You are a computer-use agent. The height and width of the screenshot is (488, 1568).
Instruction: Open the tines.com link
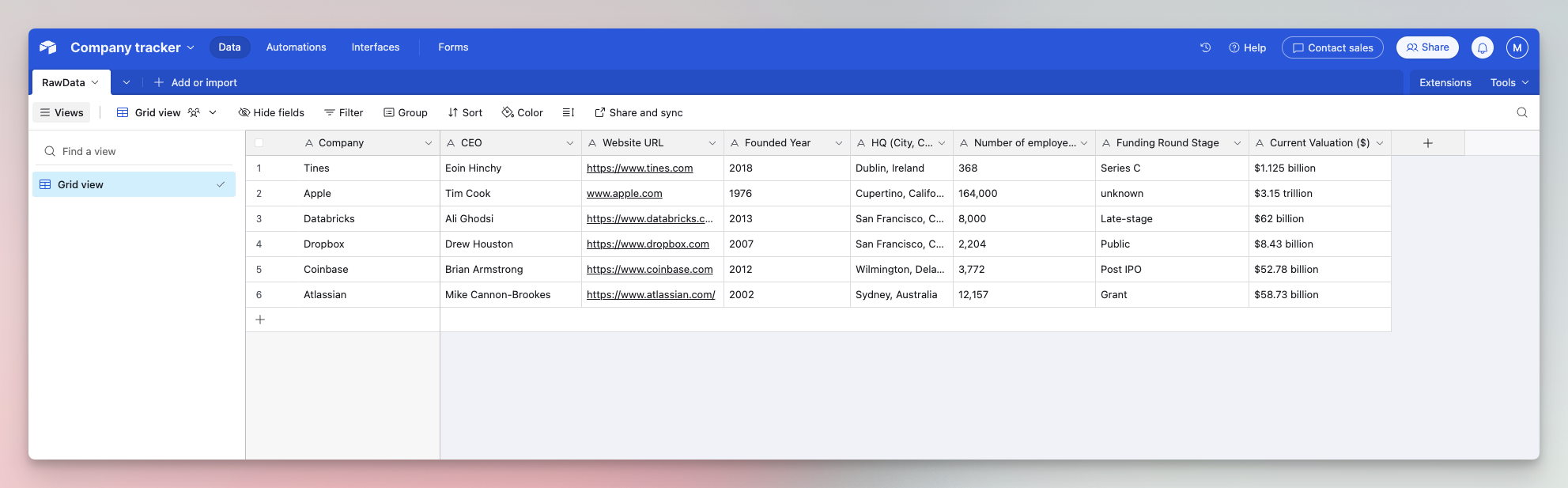click(640, 168)
